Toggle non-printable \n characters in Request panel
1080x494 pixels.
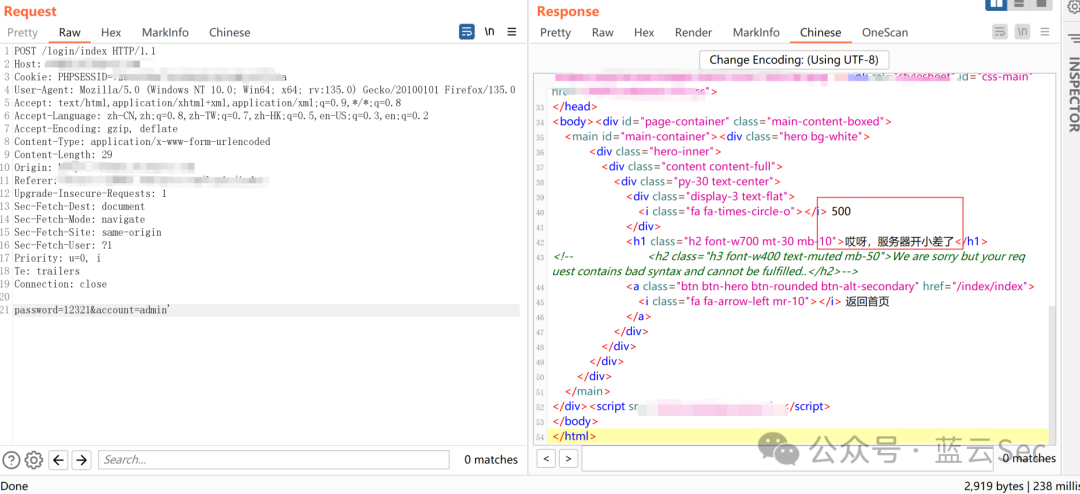coord(489,32)
